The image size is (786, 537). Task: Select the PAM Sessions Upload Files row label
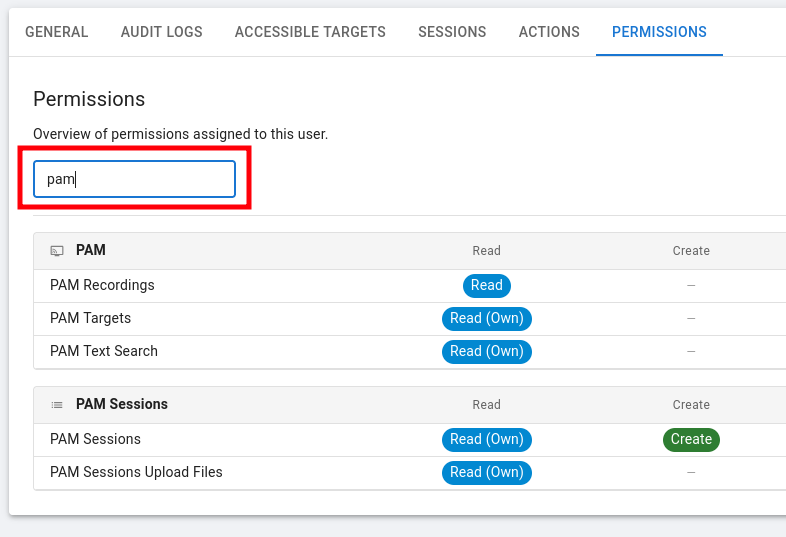(136, 472)
